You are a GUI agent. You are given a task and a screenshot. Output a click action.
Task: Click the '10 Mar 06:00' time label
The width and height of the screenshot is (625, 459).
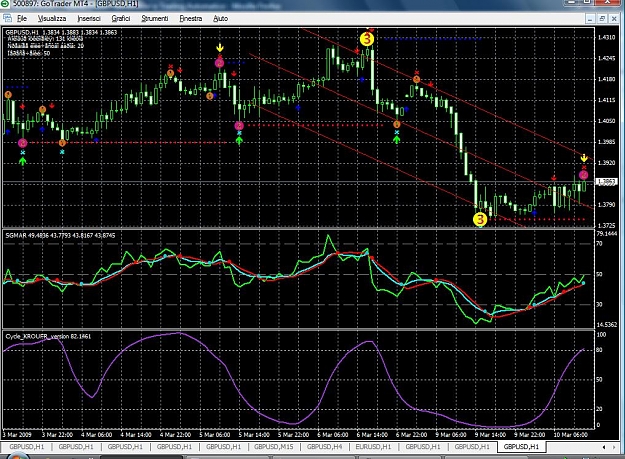coord(570,435)
